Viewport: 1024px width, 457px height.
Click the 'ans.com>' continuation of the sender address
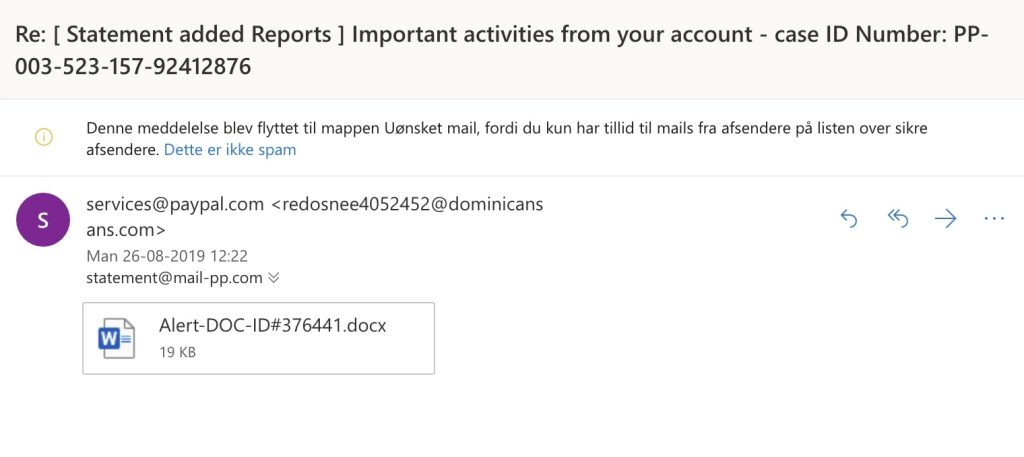(x=126, y=230)
